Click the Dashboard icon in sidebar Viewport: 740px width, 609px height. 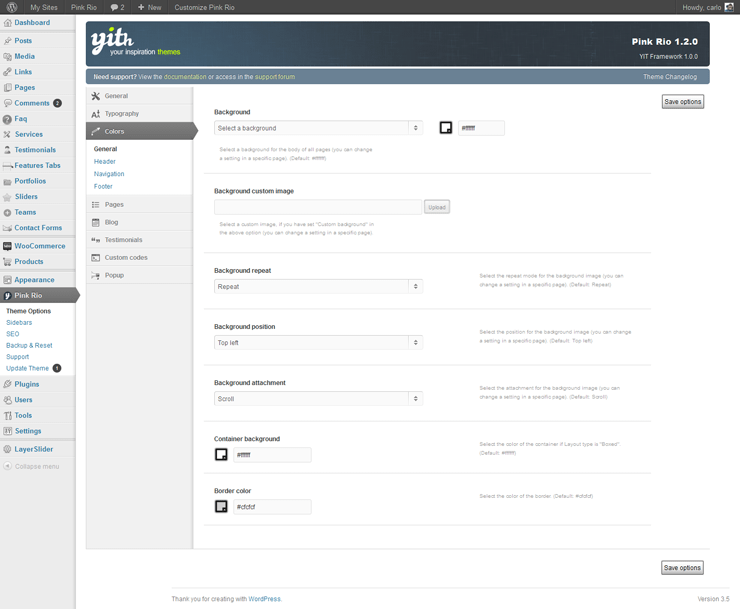[x=8, y=22]
